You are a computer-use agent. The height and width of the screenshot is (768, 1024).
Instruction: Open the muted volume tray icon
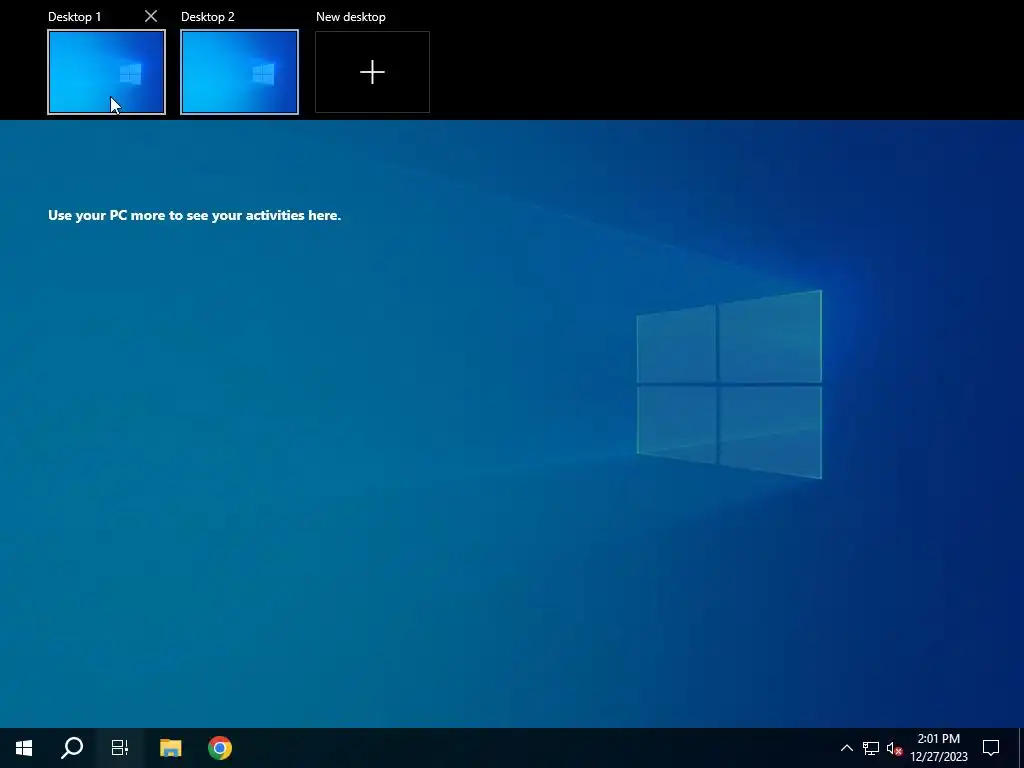tap(894, 748)
